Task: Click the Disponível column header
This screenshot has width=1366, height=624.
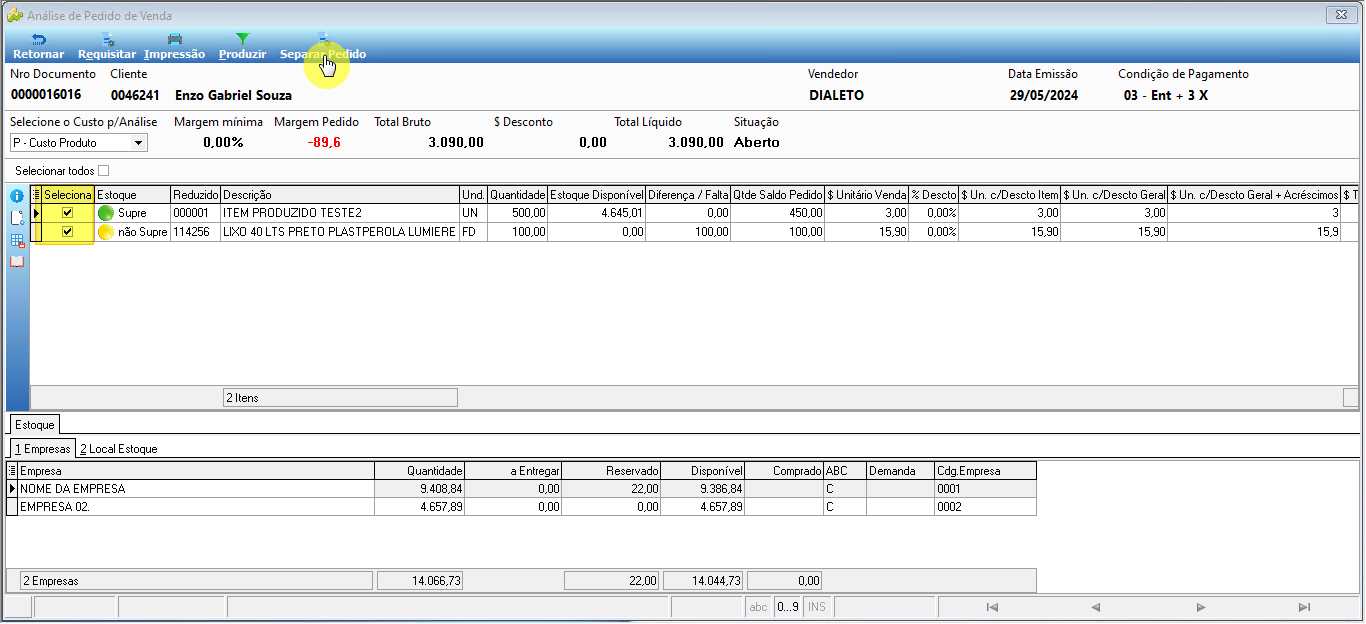Action: tap(703, 471)
